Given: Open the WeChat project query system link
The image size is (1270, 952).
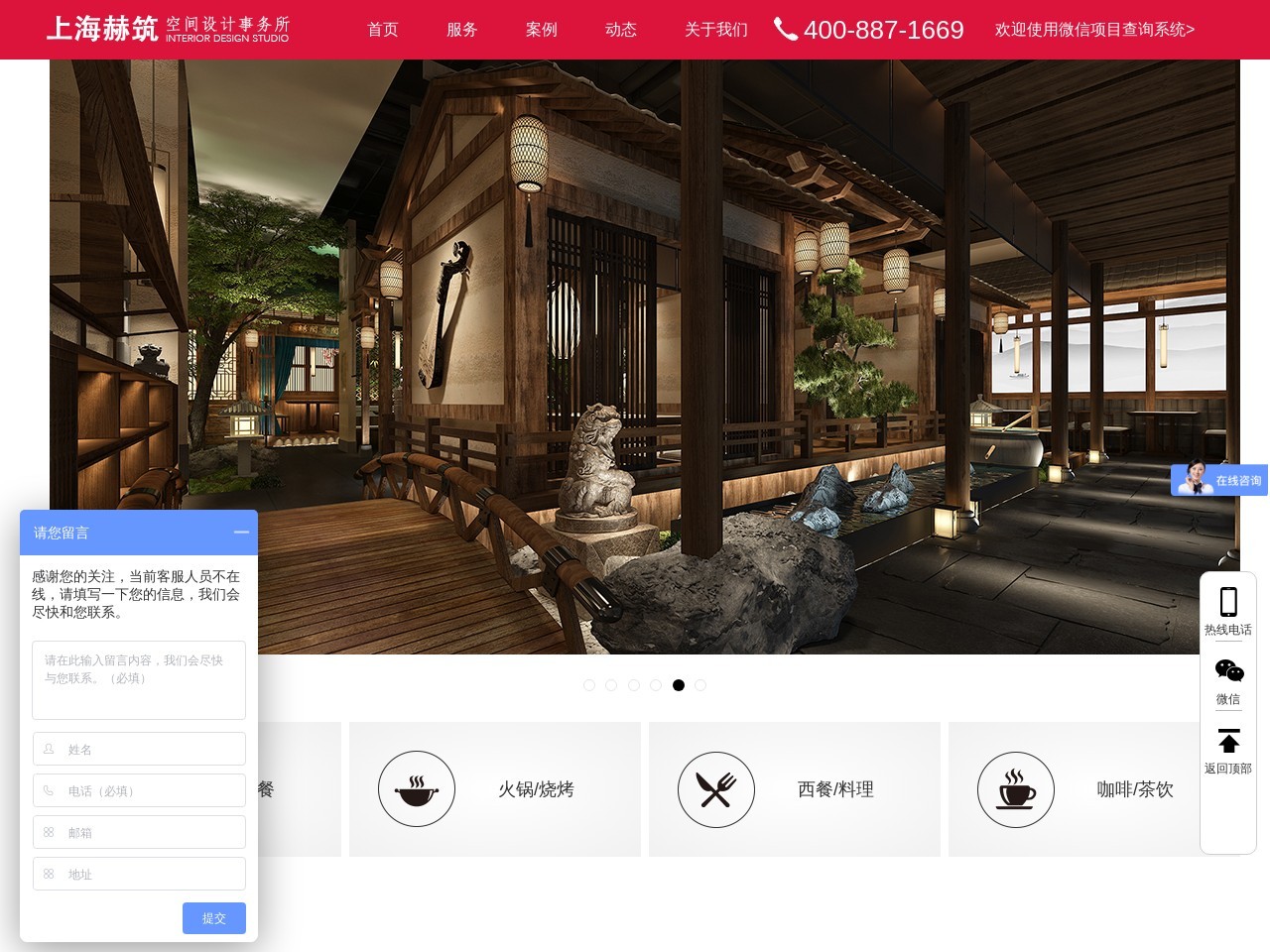Looking at the screenshot, I should tap(1094, 30).
